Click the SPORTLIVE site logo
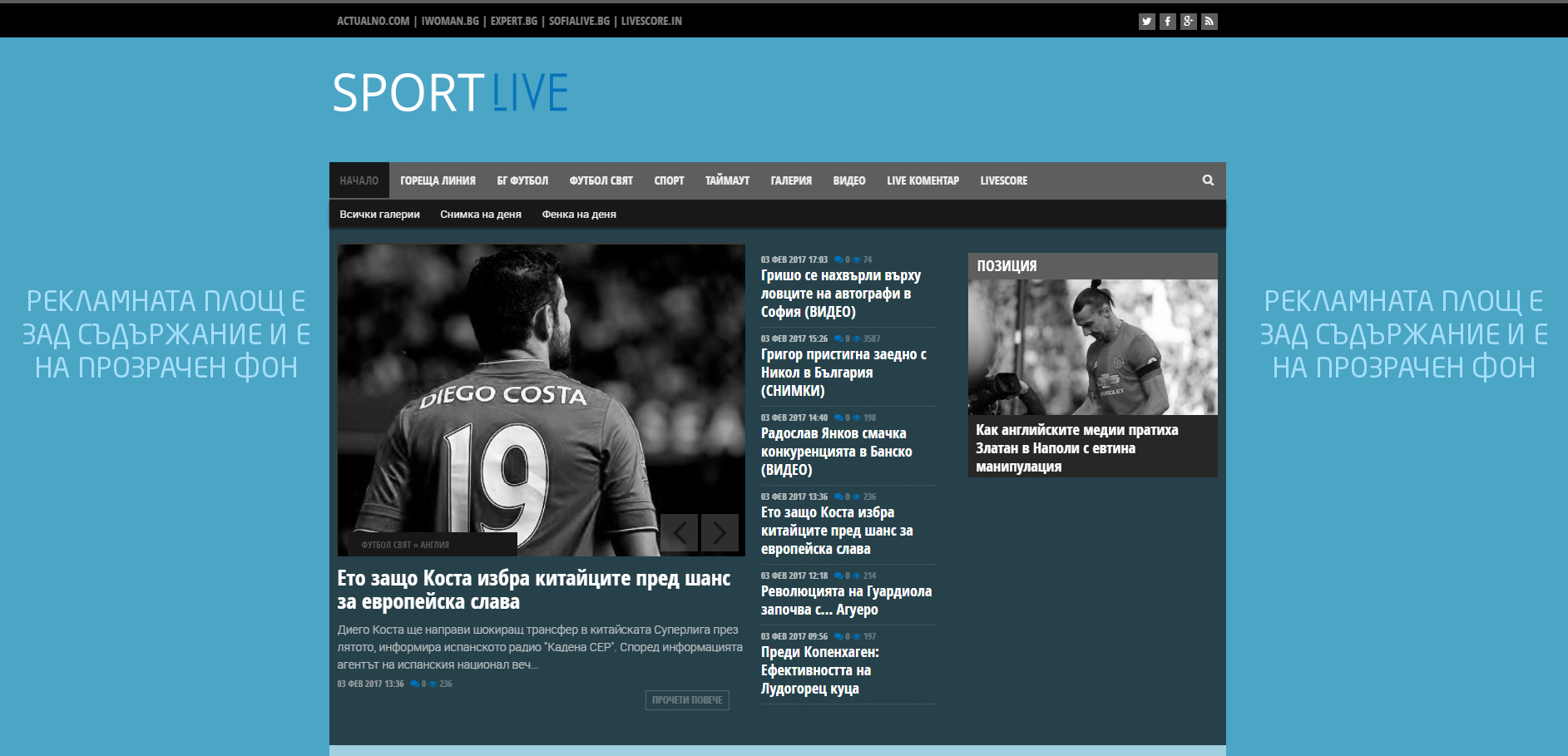 (x=450, y=92)
